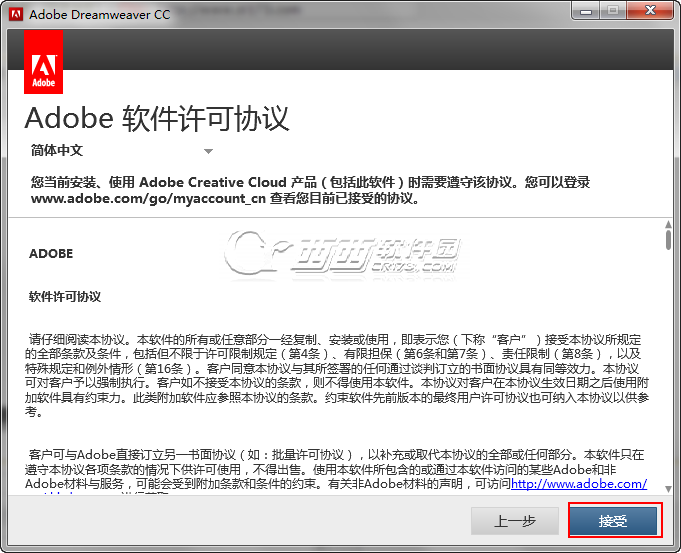Open the http://www.adobe.com/ hyperlink

point(579,483)
